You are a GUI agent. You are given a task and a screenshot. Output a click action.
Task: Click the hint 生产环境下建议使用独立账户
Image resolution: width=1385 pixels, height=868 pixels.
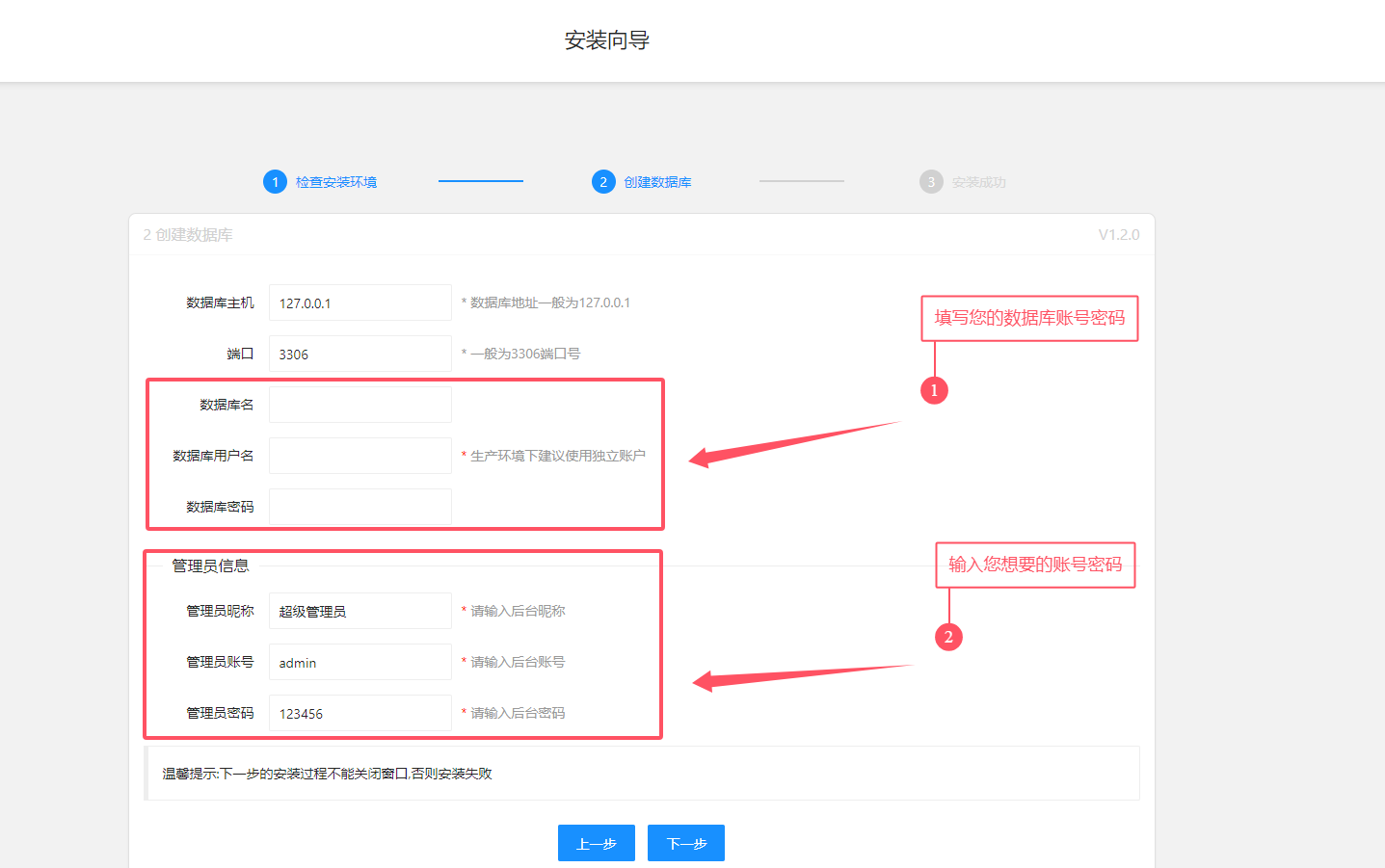coord(553,456)
